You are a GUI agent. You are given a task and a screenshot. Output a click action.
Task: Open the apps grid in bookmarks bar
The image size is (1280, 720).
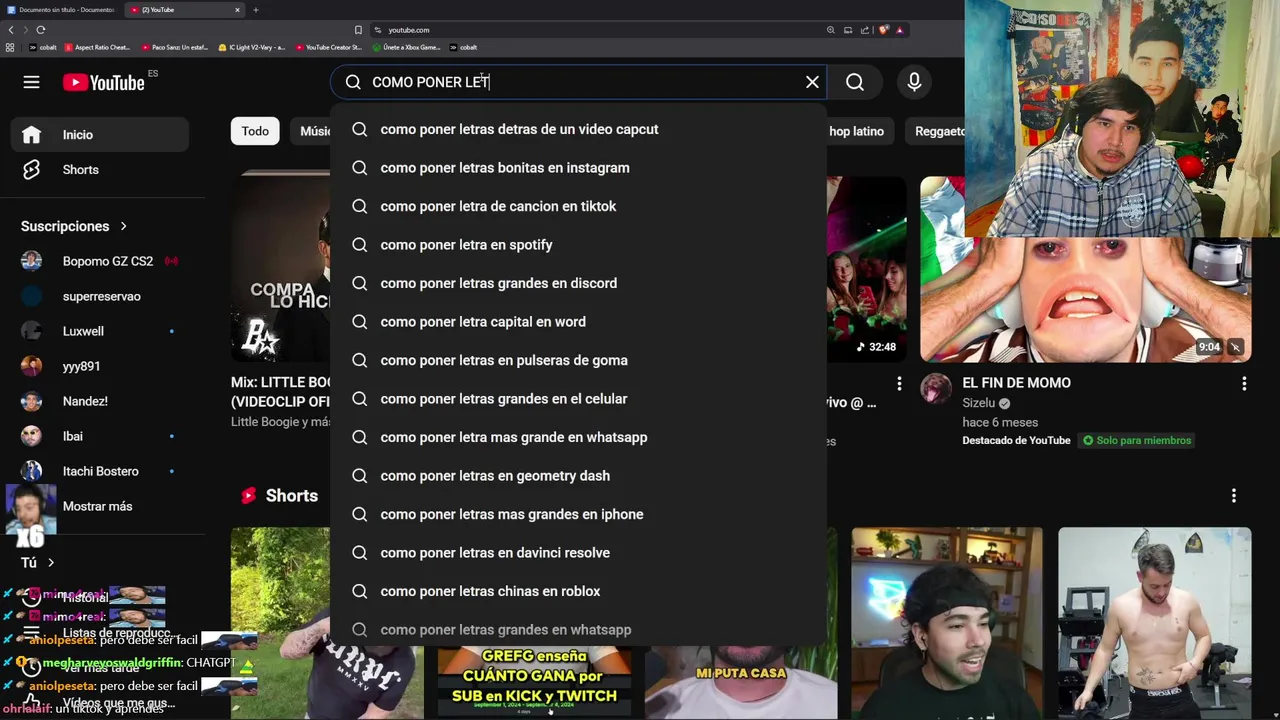10,47
